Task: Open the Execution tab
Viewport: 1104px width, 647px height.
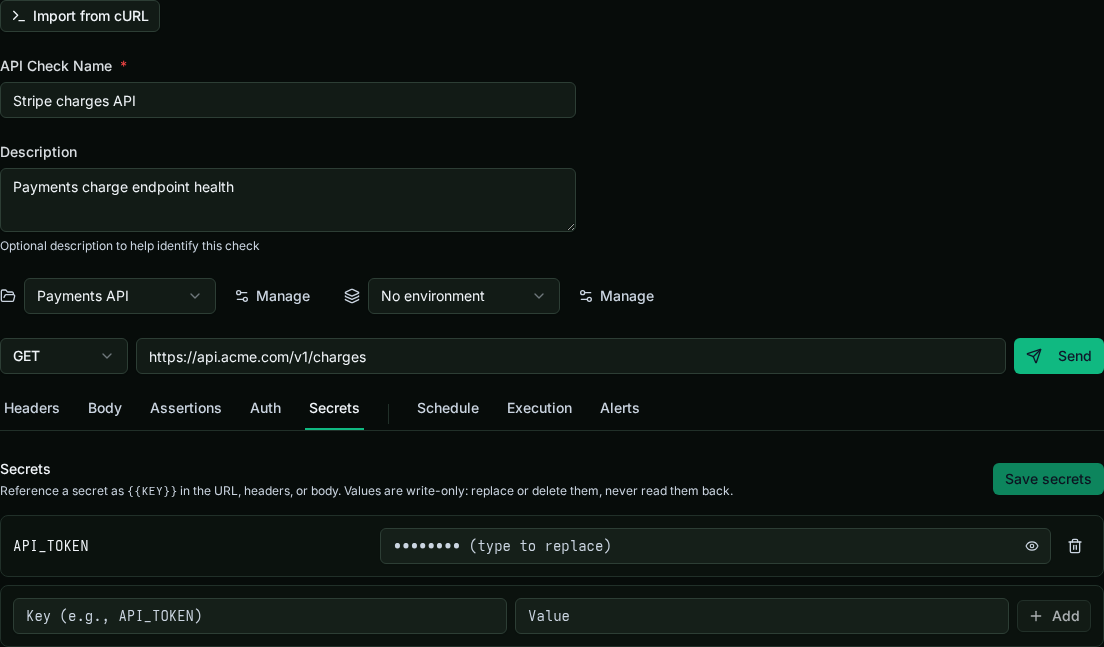Action: click(539, 408)
